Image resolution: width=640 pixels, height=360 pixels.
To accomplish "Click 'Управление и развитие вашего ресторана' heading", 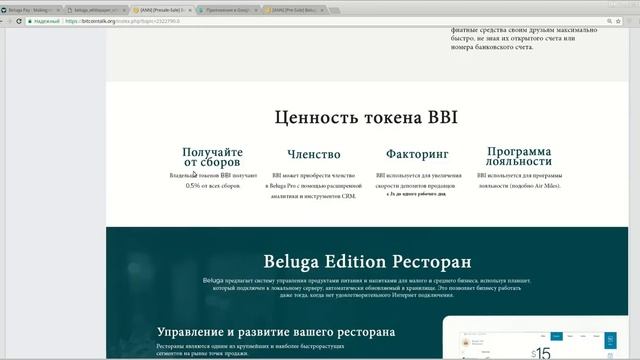I will click(x=276, y=332).
